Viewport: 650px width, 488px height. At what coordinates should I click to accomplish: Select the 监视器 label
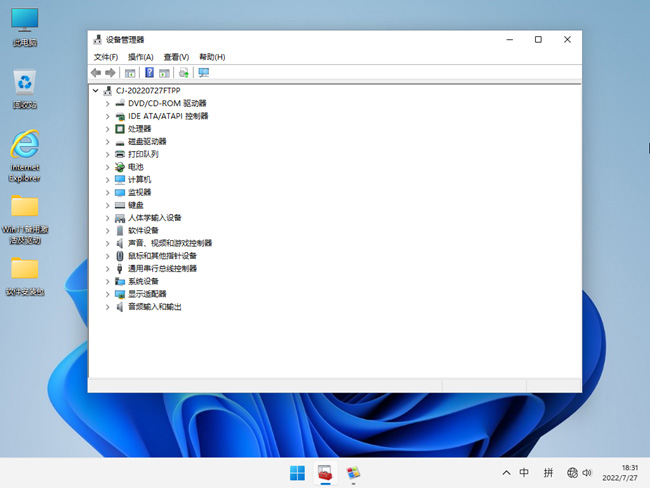coord(139,192)
